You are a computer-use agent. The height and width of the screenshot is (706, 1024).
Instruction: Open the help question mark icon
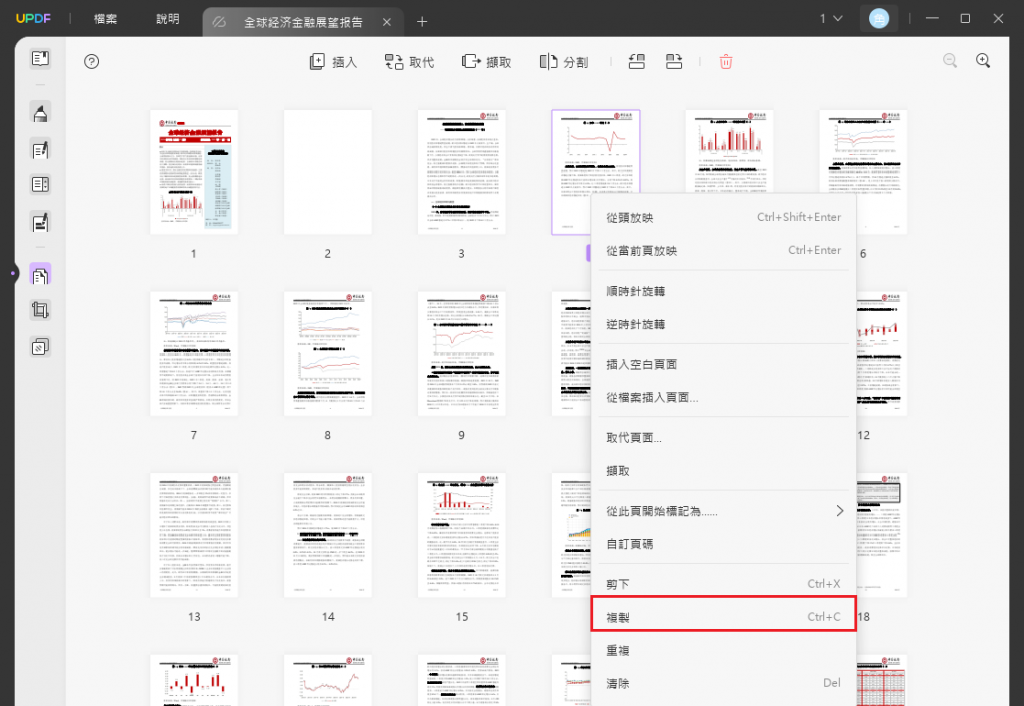click(91, 62)
